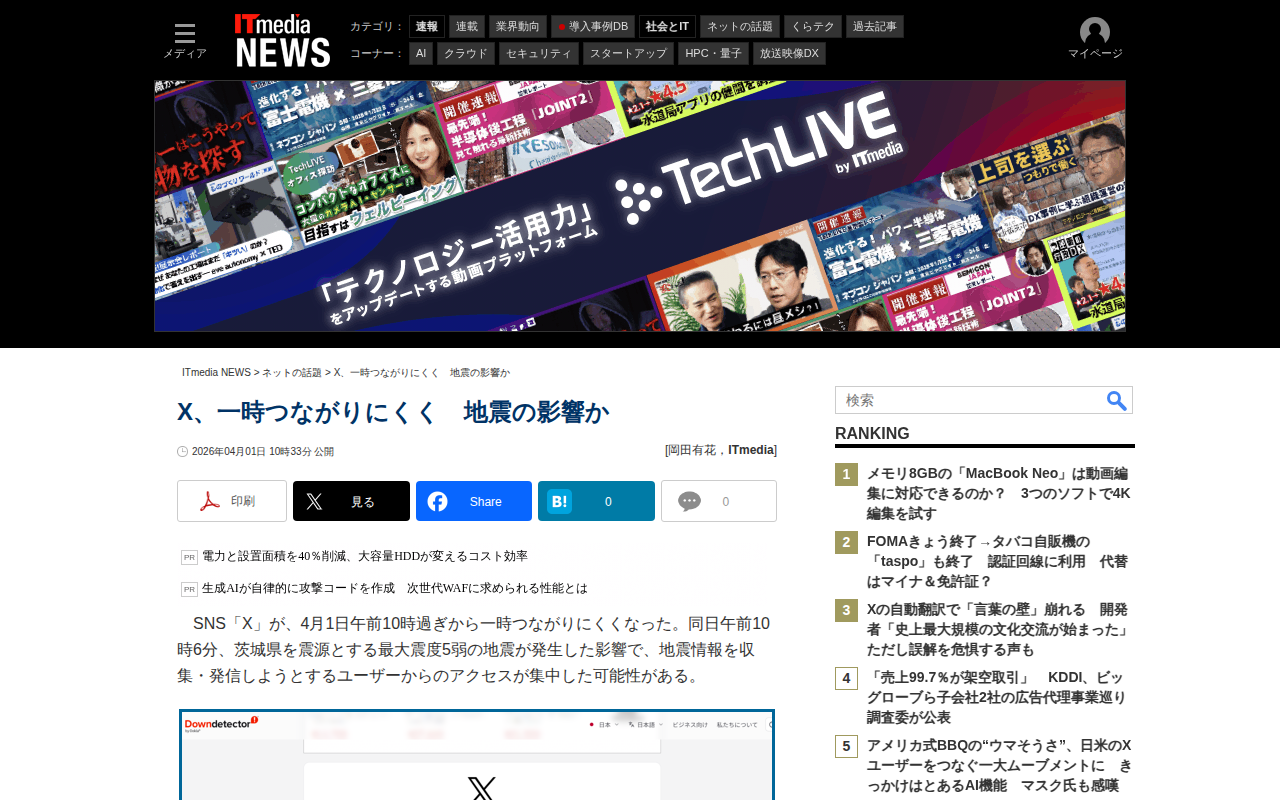Click the search magnifier icon
The image size is (1280, 800).
coord(1117,400)
